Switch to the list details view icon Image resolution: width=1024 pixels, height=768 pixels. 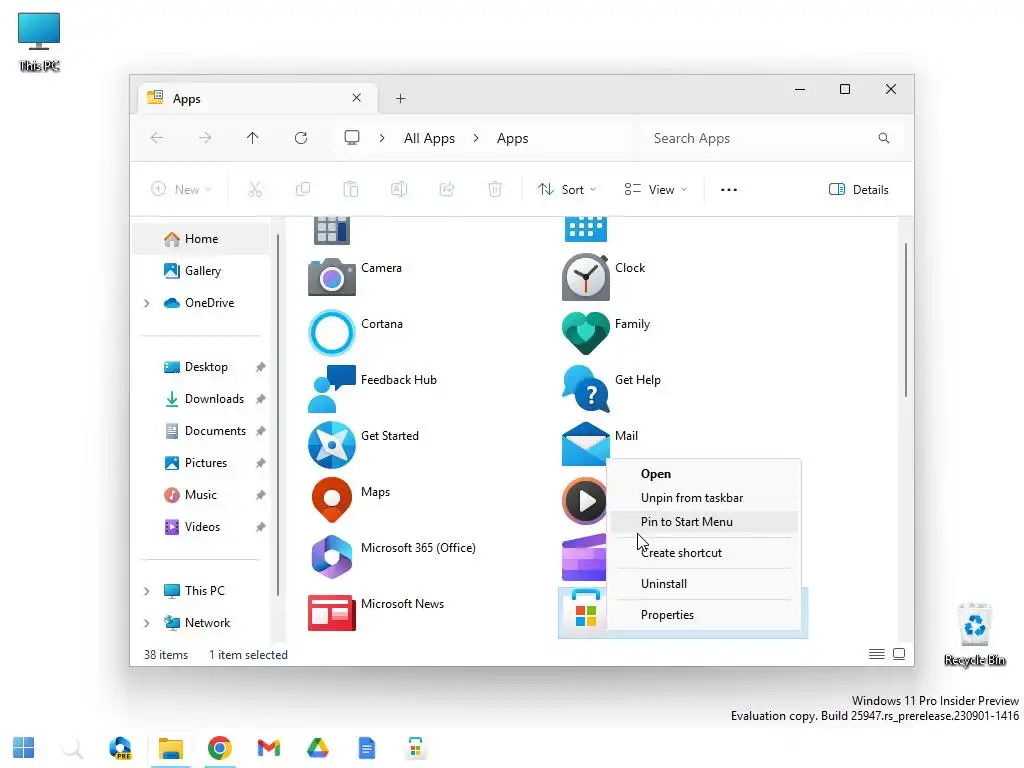coord(877,654)
